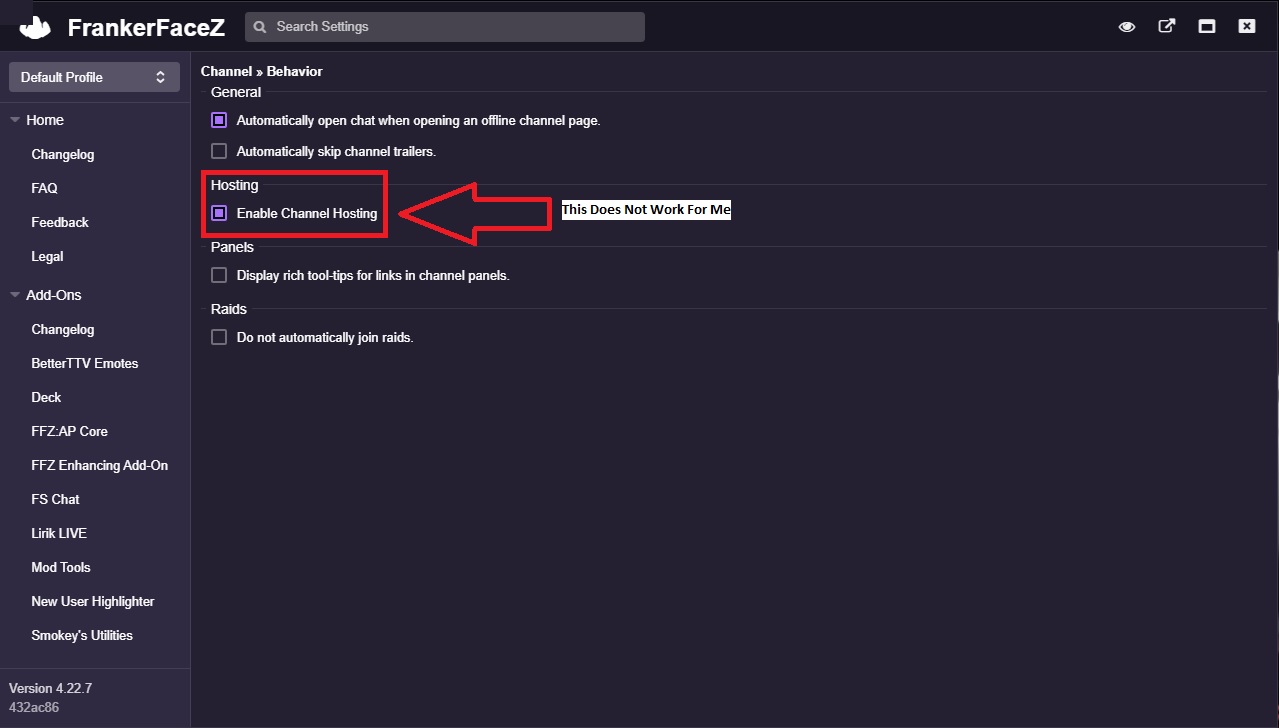Open the Changelog under Home
The height and width of the screenshot is (728, 1279).
point(63,155)
